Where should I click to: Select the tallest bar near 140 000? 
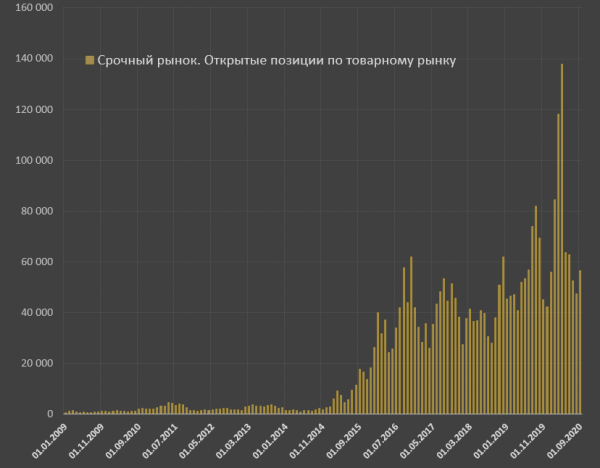click(x=562, y=239)
